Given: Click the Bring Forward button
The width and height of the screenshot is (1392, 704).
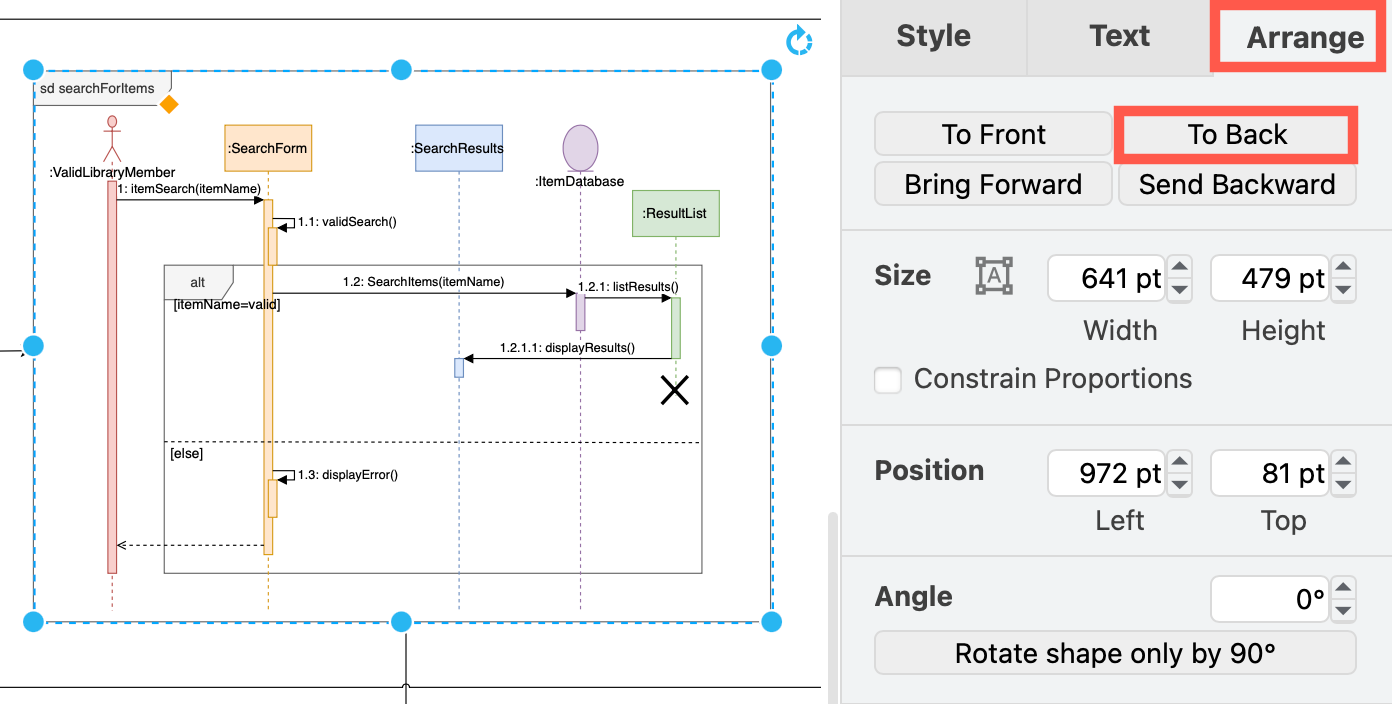Looking at the screenshot, I should pos(993,184).
